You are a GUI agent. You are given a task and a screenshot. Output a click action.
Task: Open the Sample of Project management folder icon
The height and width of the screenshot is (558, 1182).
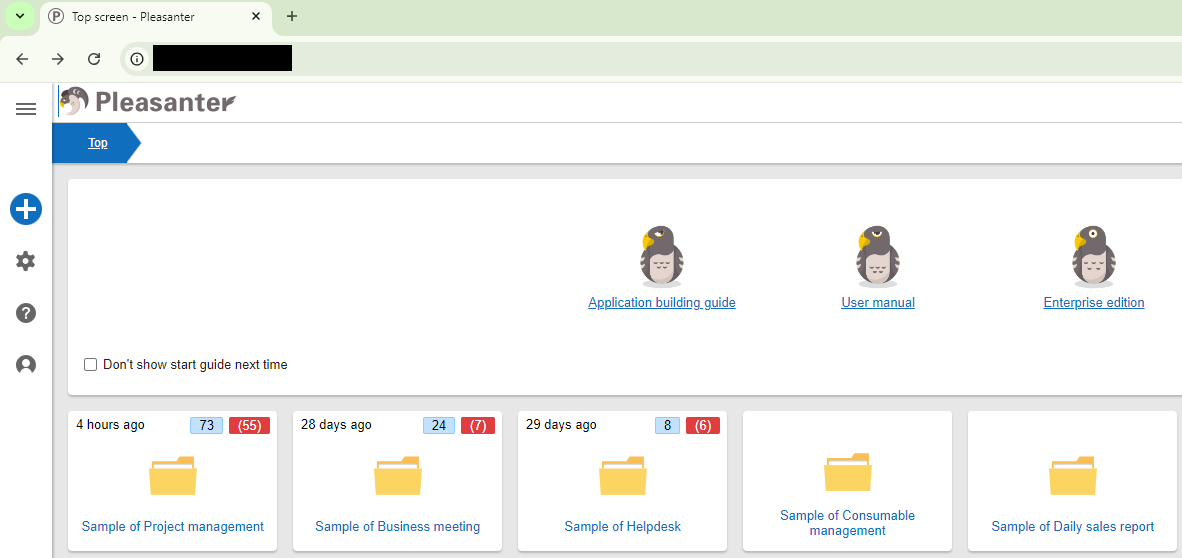[173, 476]
